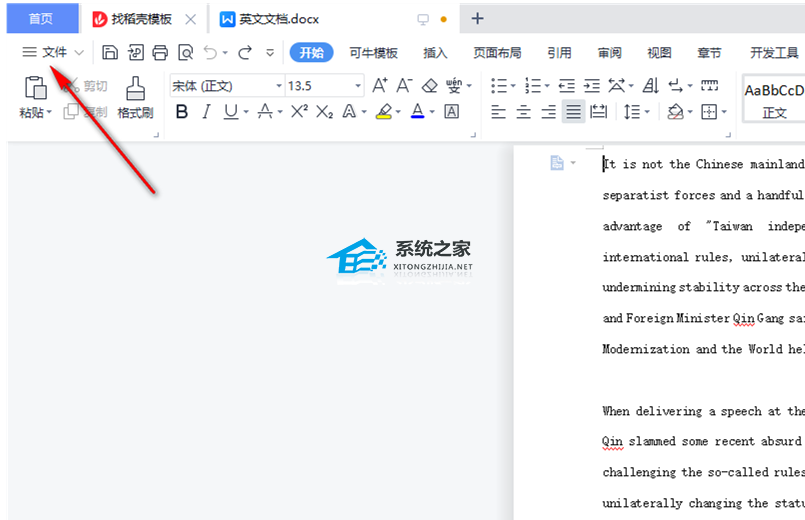Image resolution: width=805 pixels, height=520 pixels.
Task: Open a new tab with plus button
Action: [477, 18]
